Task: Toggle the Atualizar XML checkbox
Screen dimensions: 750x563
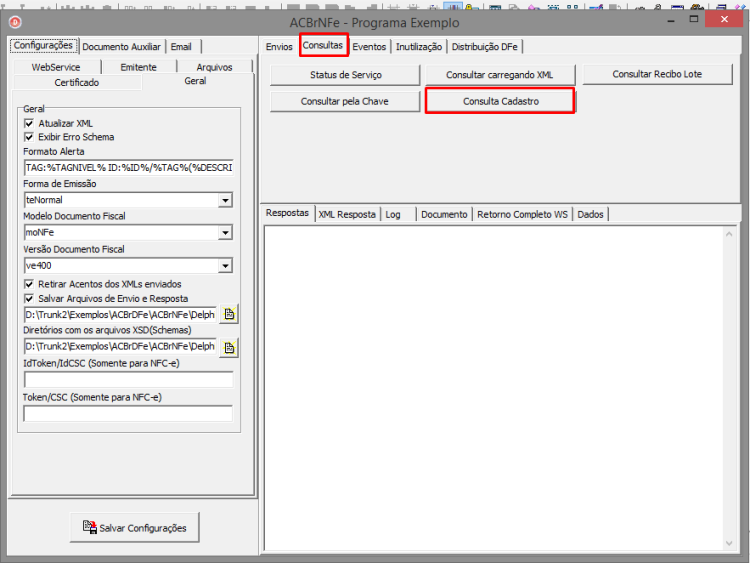Action: click(x=29, y=123)
